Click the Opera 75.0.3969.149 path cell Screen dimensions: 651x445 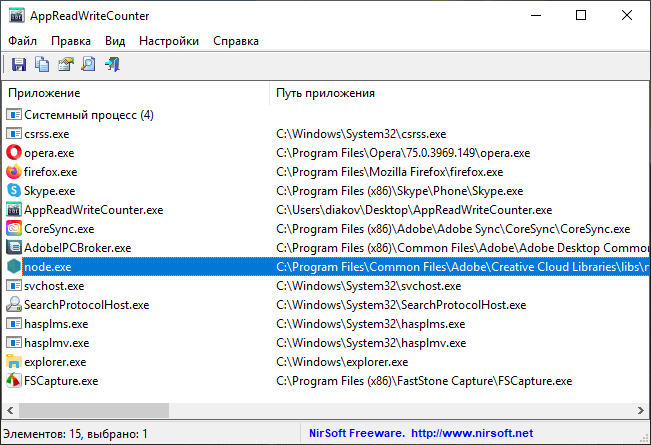[403, 153]
